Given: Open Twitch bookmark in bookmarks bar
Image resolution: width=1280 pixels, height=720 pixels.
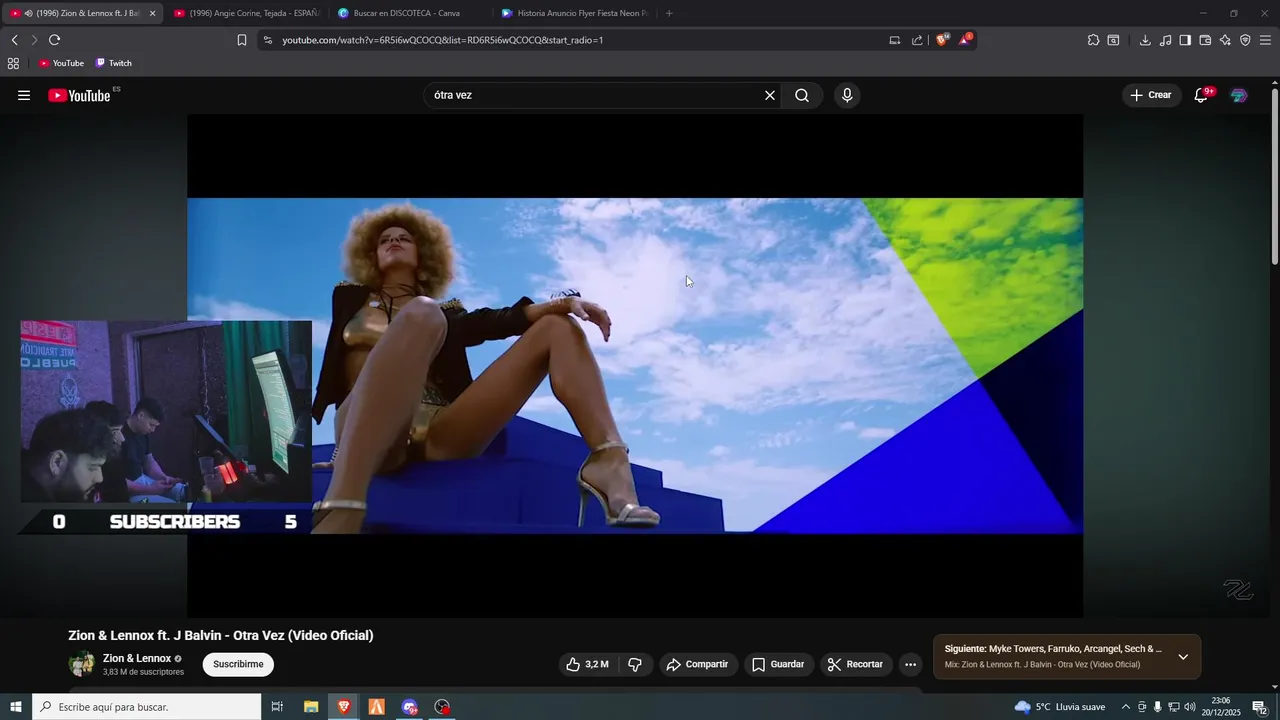Looking at the screenshot, I should tap(113, 63).
